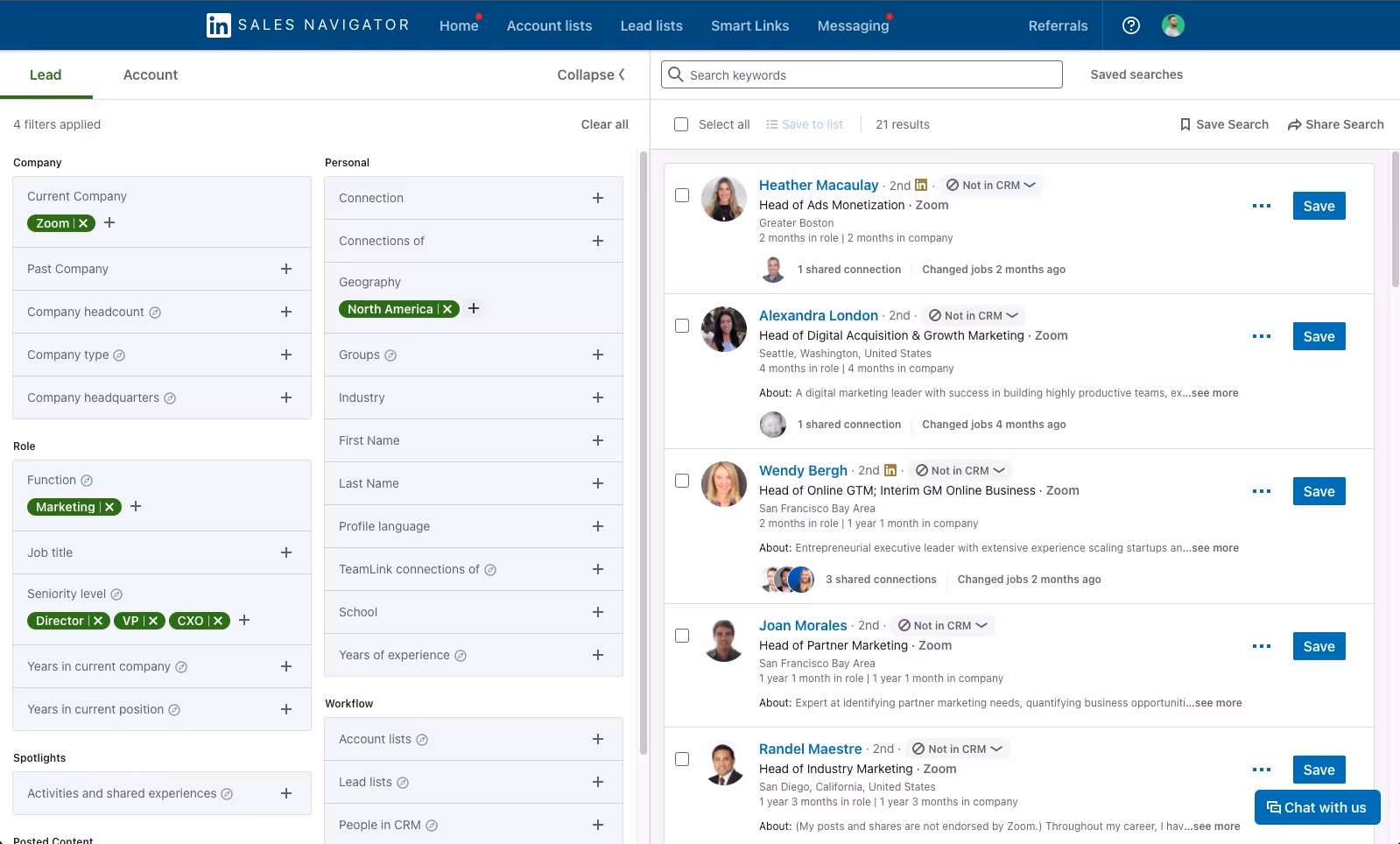Save Wendy Bergh as a lead
This screenshot has width=1400, height=844.
click(x=1319, y=491)
